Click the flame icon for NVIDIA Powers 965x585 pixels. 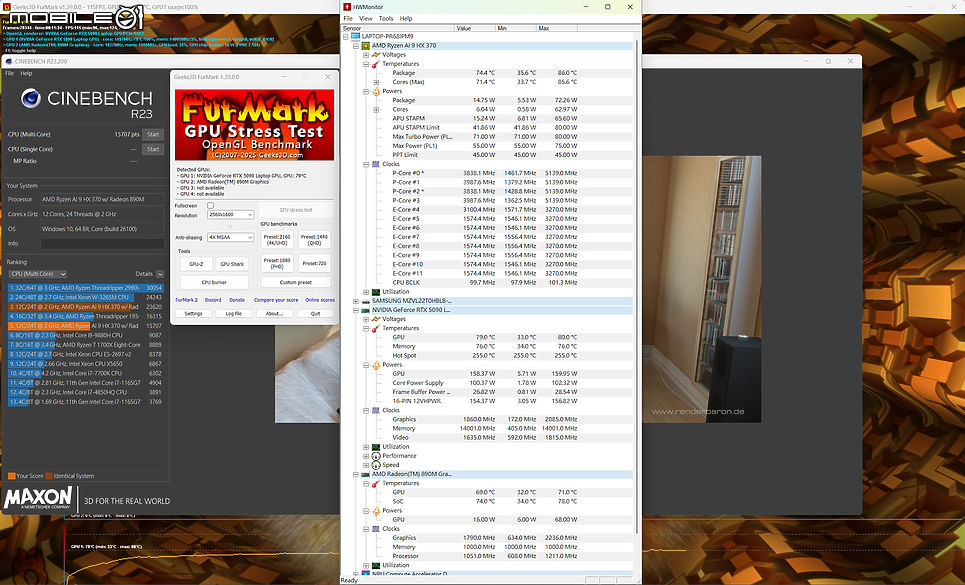(x=375, y=365)
